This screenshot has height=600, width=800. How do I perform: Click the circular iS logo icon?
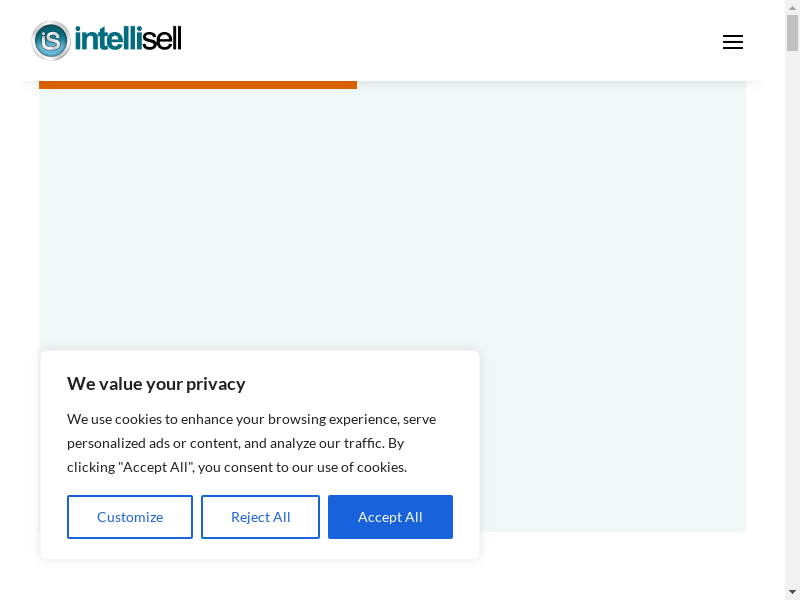(x=51, y=41)
